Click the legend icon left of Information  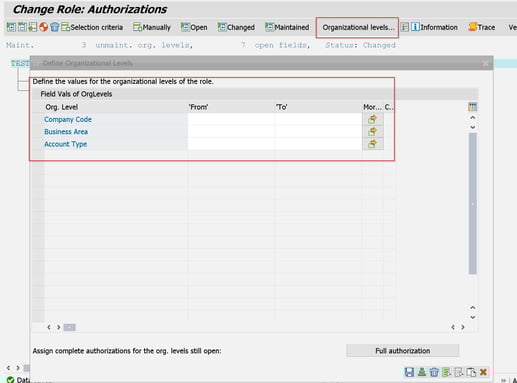[404, 27]
